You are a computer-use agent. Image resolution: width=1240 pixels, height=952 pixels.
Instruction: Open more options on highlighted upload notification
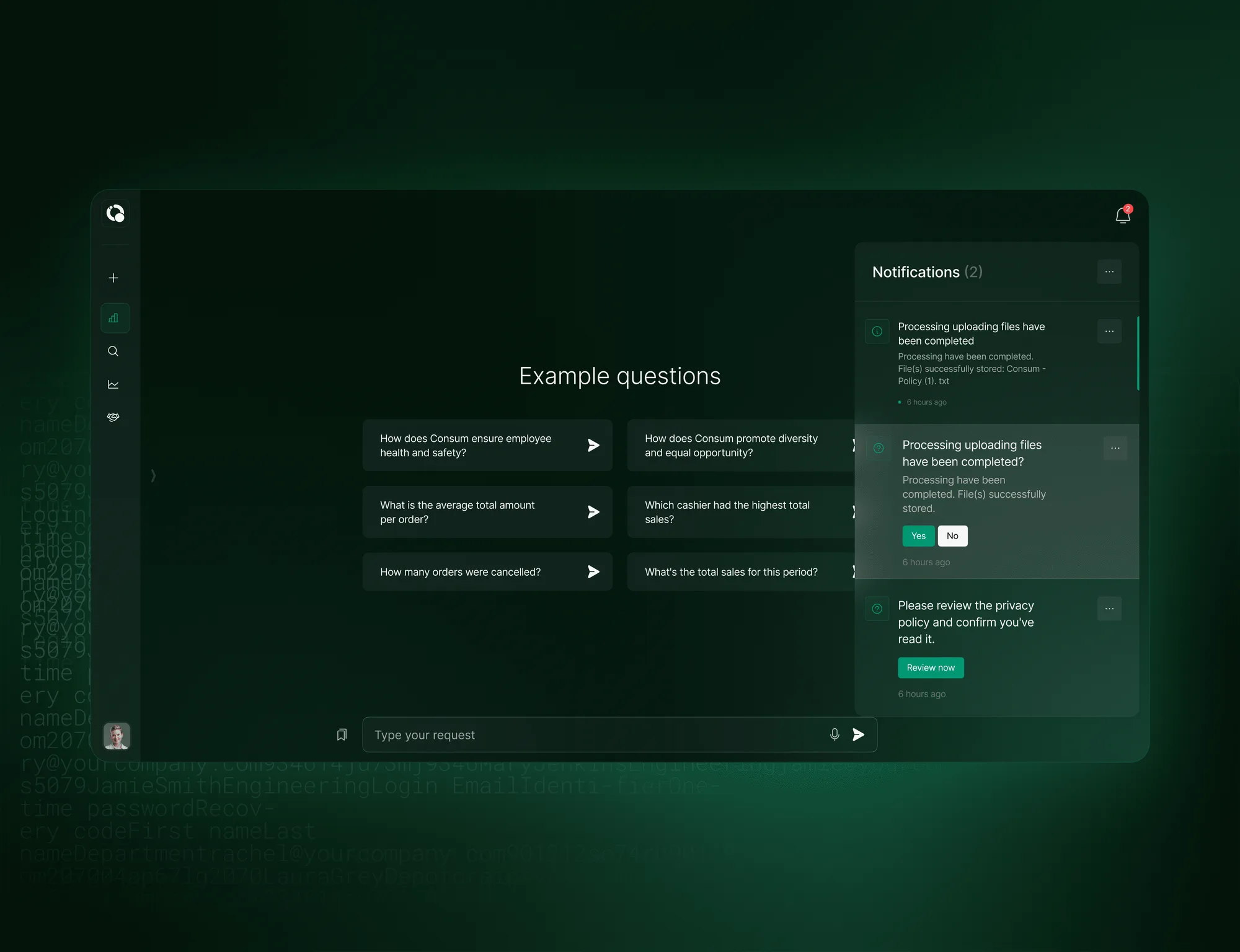click(1115, 448)
